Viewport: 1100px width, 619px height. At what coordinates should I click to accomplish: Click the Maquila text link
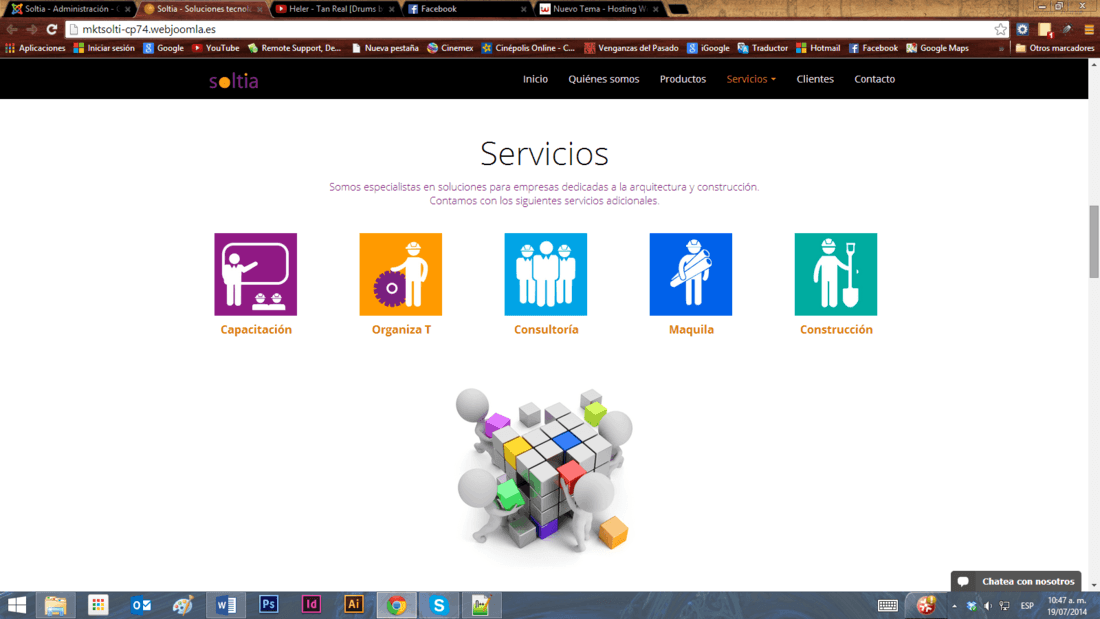[691, 329]
